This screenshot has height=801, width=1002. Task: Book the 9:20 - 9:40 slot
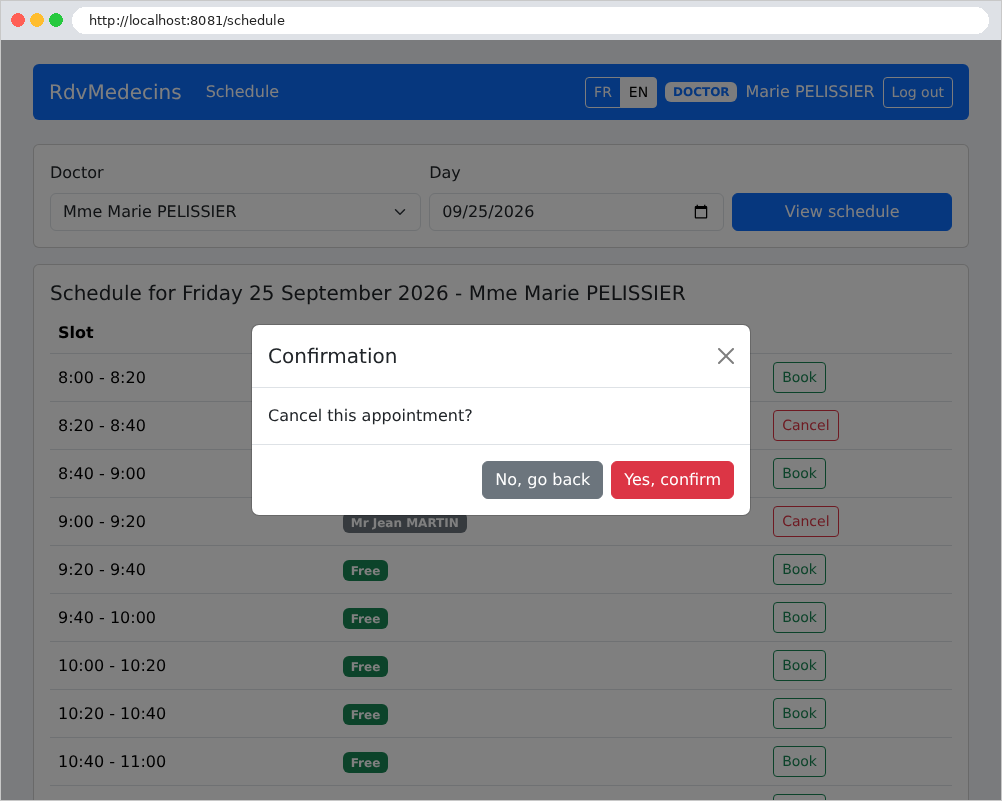click(799, 569)
